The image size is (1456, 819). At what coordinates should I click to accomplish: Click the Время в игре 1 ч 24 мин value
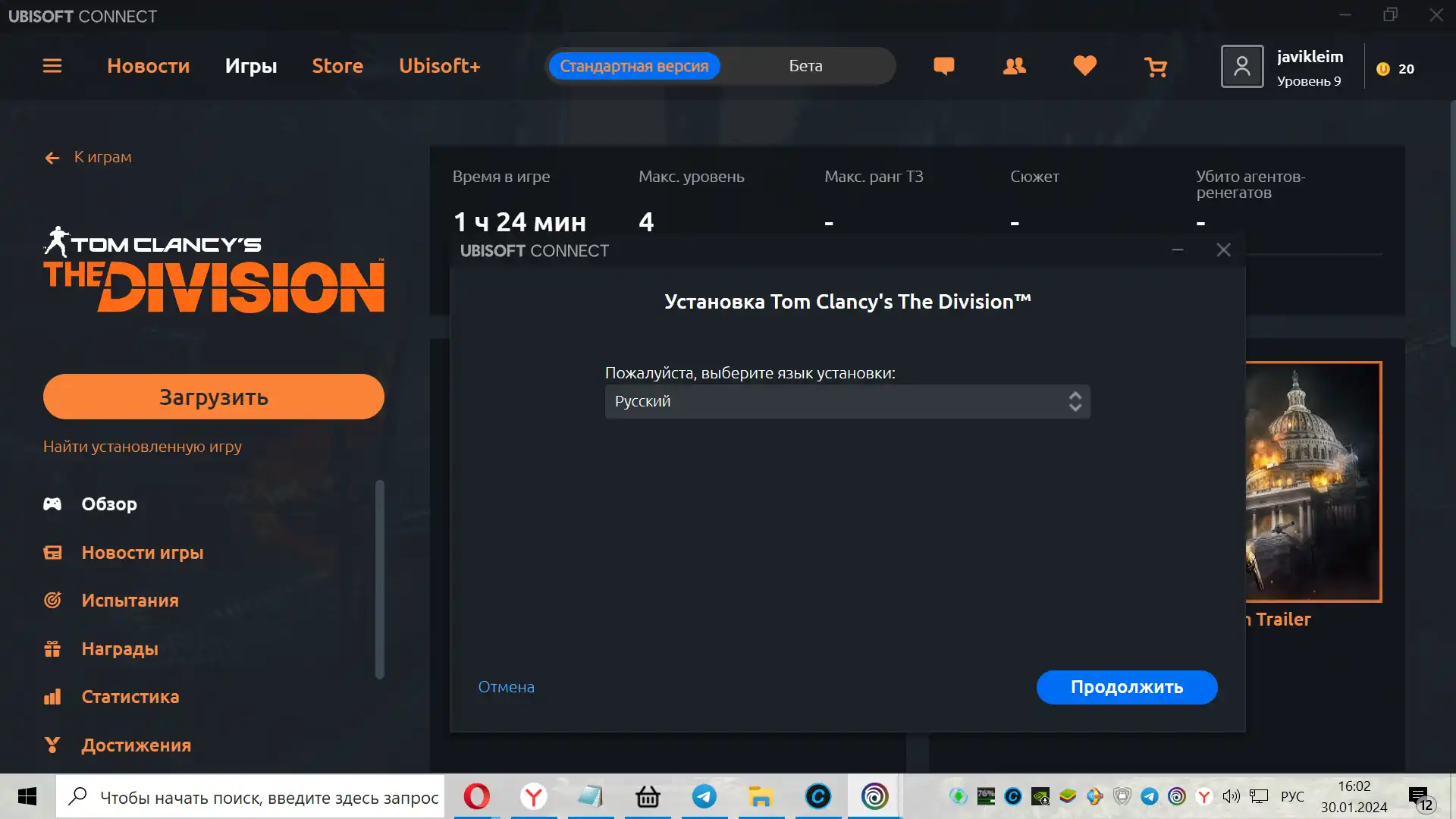(x=519, y=222)
